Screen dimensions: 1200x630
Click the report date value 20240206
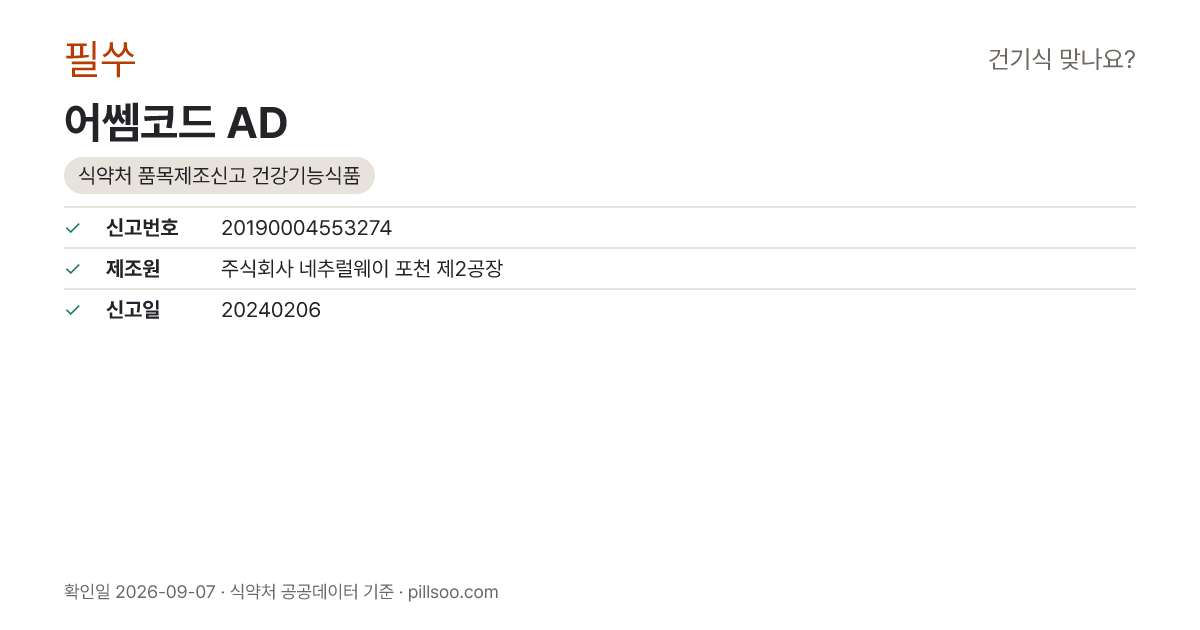[271, 310]
